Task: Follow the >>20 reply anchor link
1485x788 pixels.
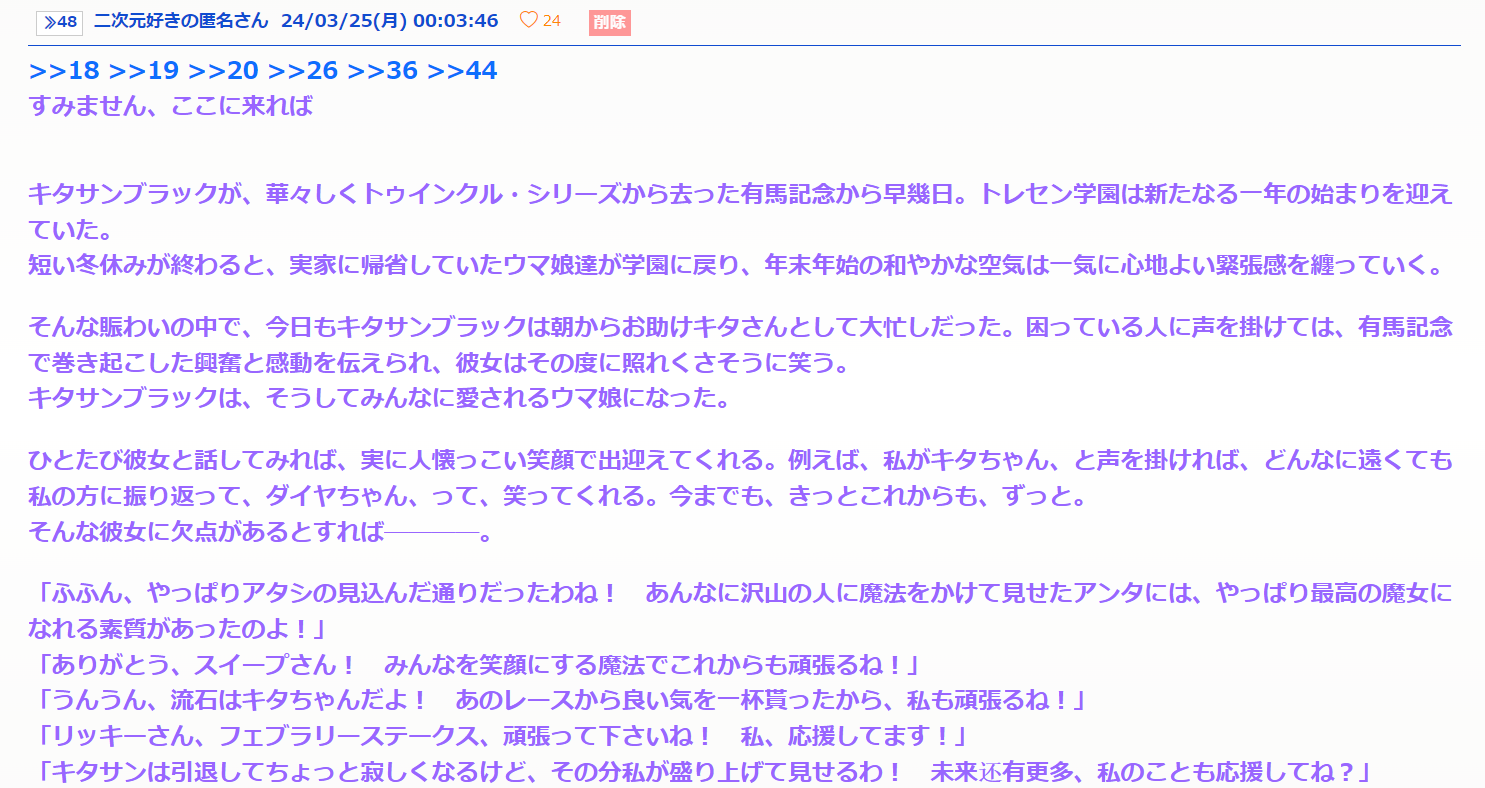Action: tap(223, 70)
